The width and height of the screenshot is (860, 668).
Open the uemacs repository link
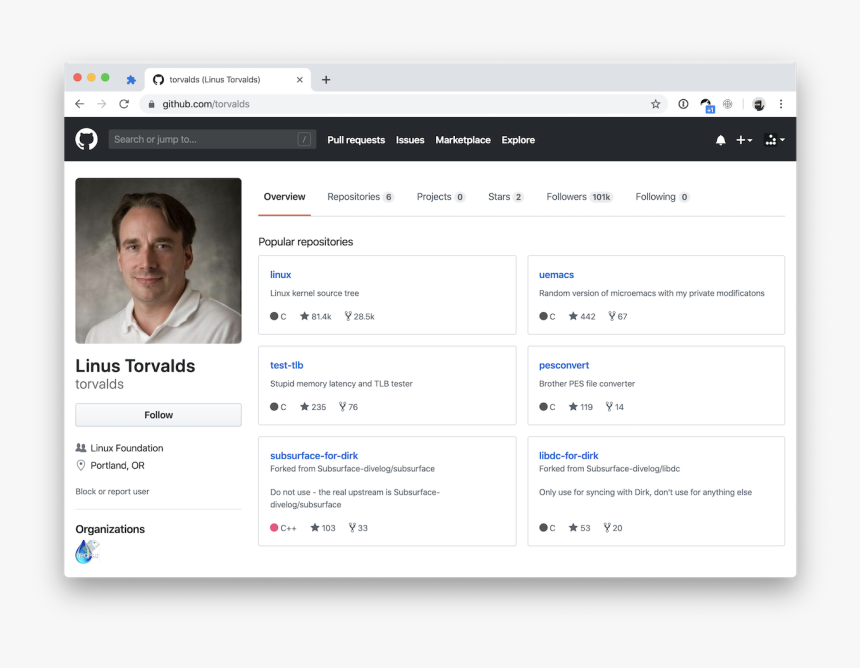tap(556, 275)
